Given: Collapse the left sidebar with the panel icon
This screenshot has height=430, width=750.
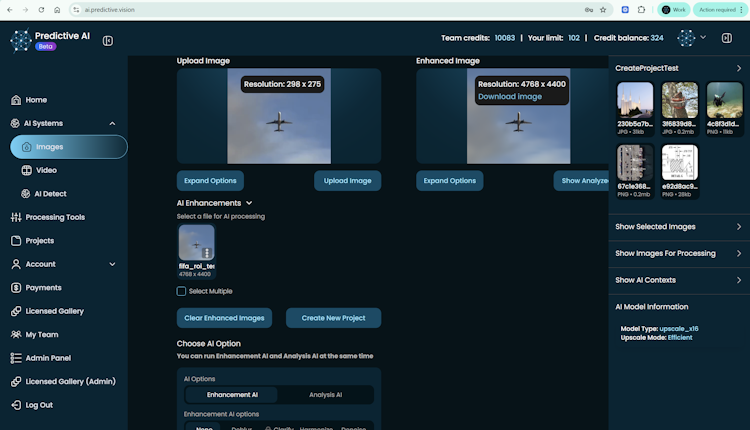Looking at the screenshot, I should 108,41.
